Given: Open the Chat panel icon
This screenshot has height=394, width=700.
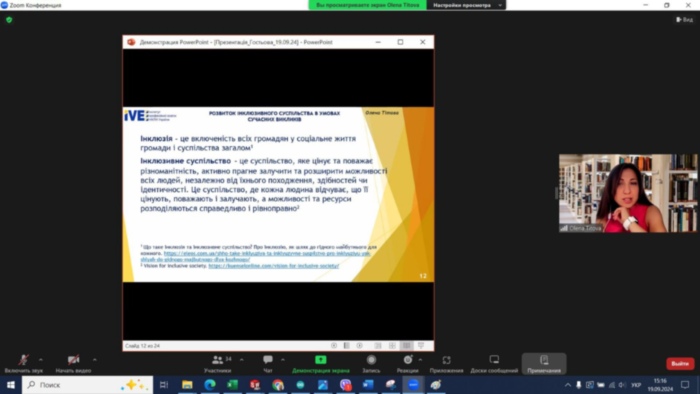Looking at the screenshot, I should (x=268, y=360).
